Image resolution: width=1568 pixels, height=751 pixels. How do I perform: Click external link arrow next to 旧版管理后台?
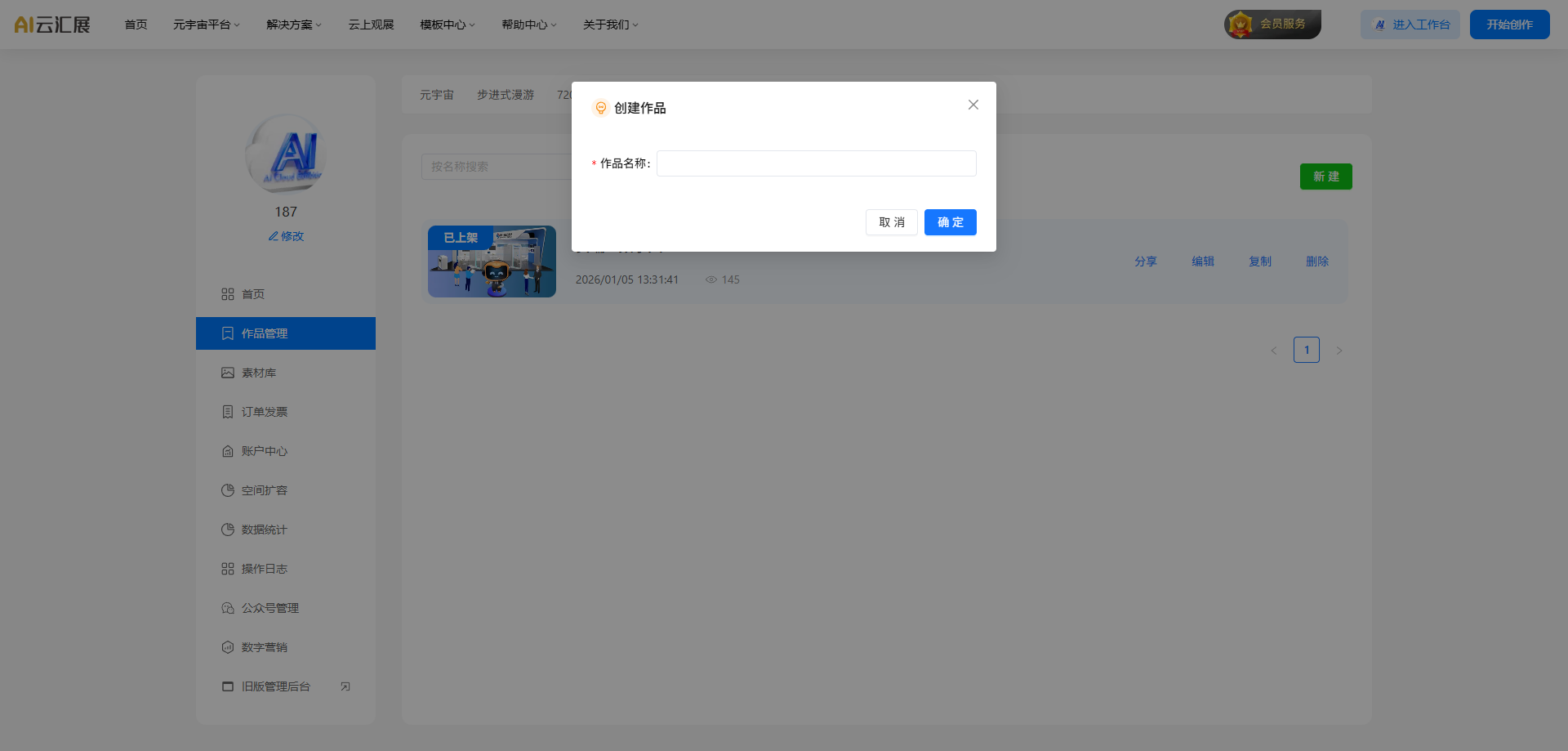click(345, 686)
